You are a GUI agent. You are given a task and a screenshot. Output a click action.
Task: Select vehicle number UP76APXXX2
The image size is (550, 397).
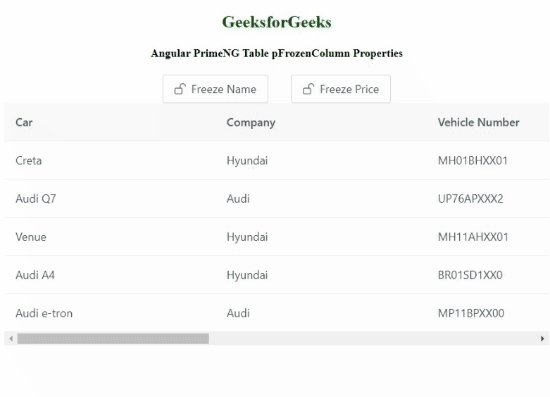coord(470,199)
